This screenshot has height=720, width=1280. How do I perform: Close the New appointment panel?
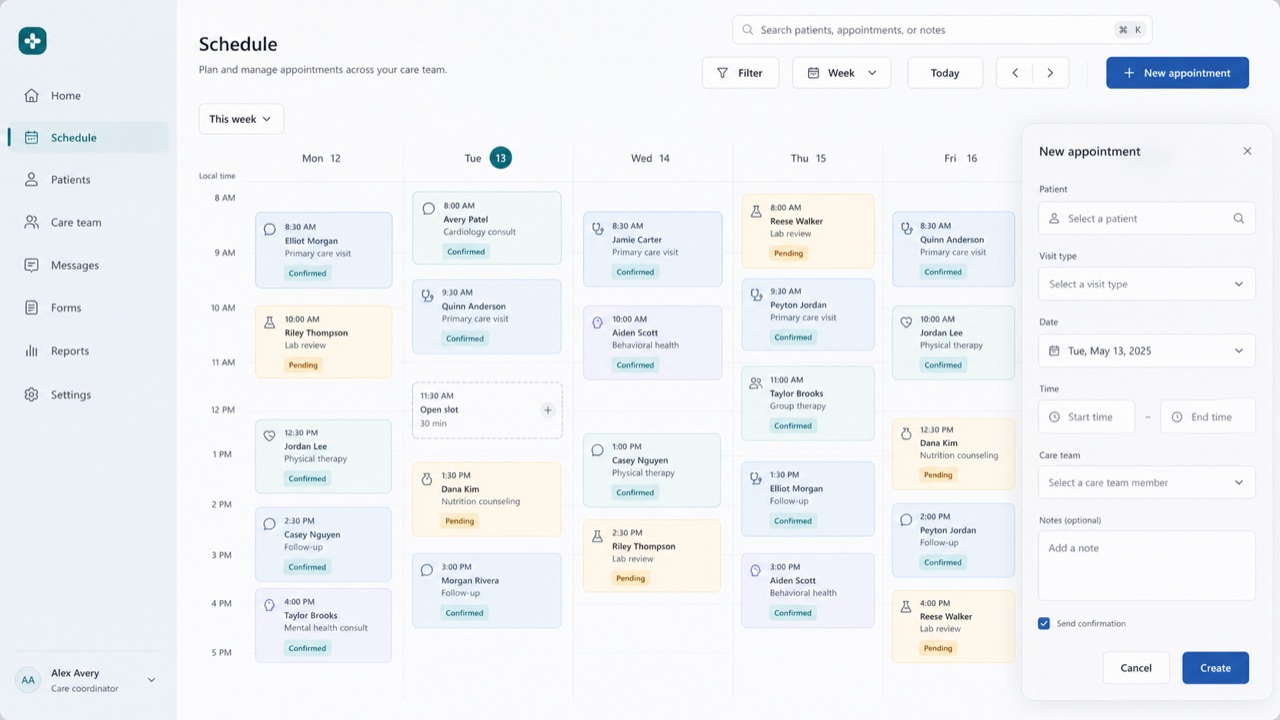click(x=1247, y=151)
